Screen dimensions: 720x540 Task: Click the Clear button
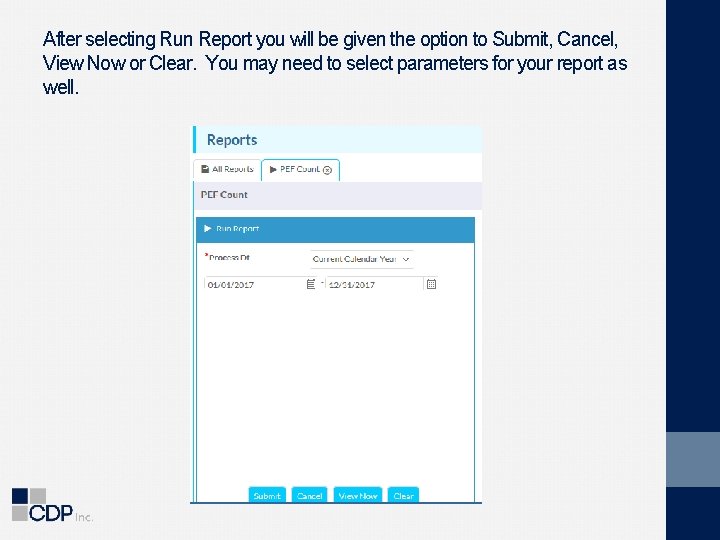pos(403,495)
